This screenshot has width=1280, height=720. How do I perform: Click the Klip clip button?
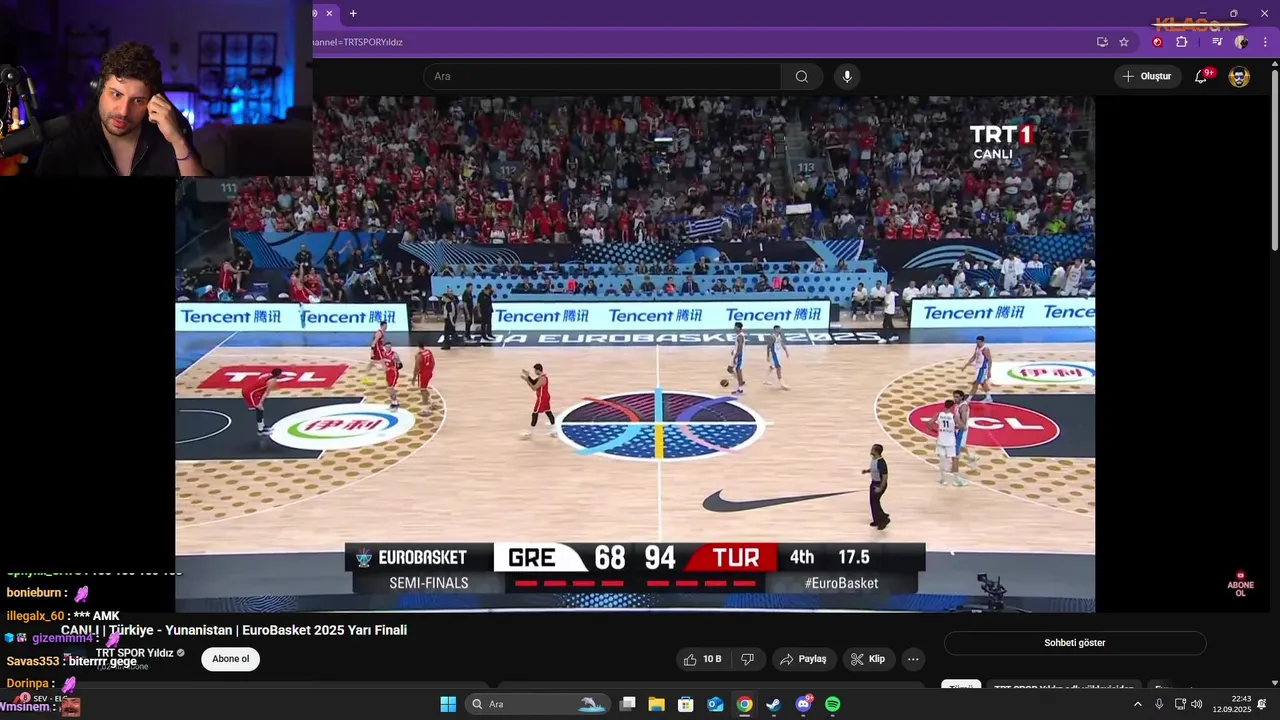pos(868,659)
